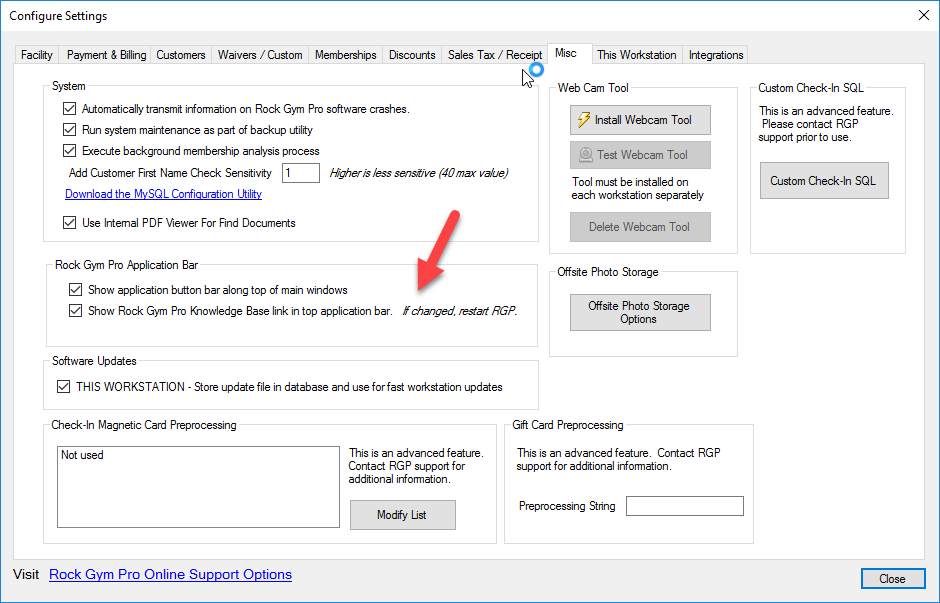Screen dimensions: 940x603
Task: Switch to Waivers / Custom tab
Action: pyautogui.click(x=260, y=55)
